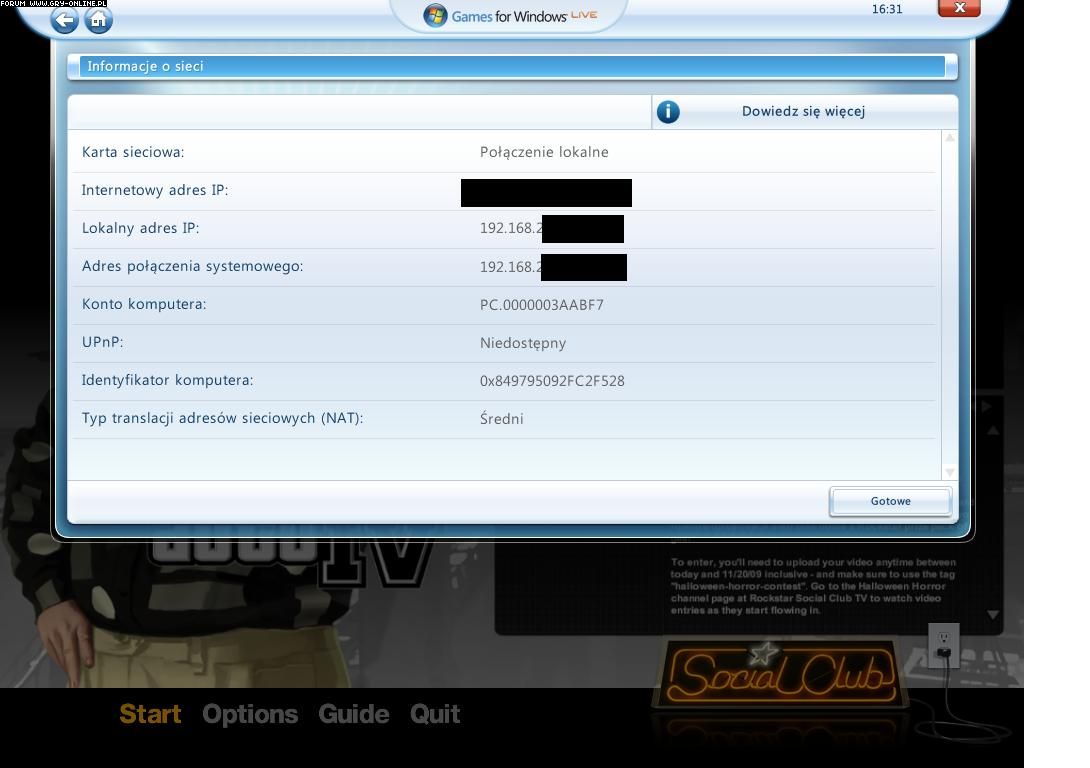Open Guide in the game menu

(354, 714)
